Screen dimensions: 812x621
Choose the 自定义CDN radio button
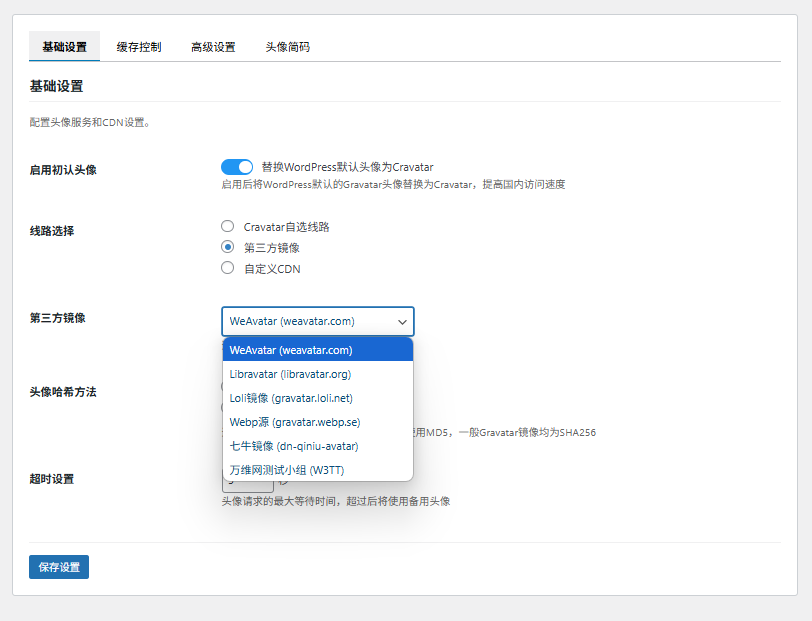[228, 268]
